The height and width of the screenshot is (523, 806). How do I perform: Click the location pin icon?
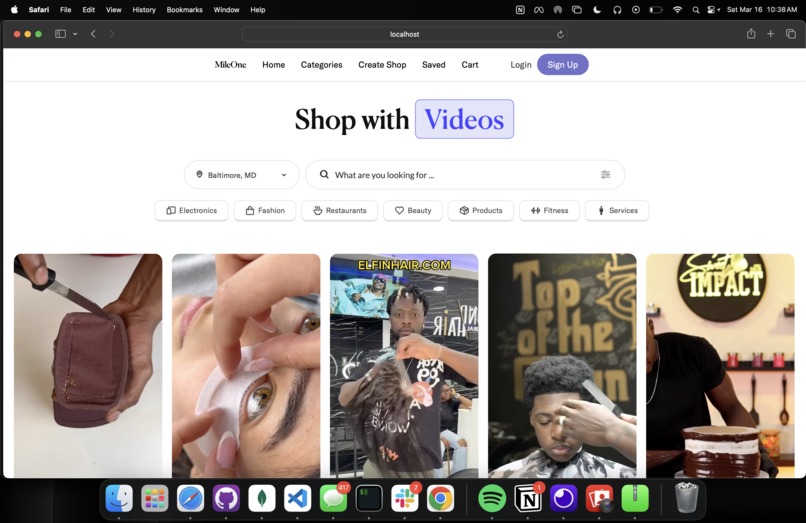coord(199,174)
